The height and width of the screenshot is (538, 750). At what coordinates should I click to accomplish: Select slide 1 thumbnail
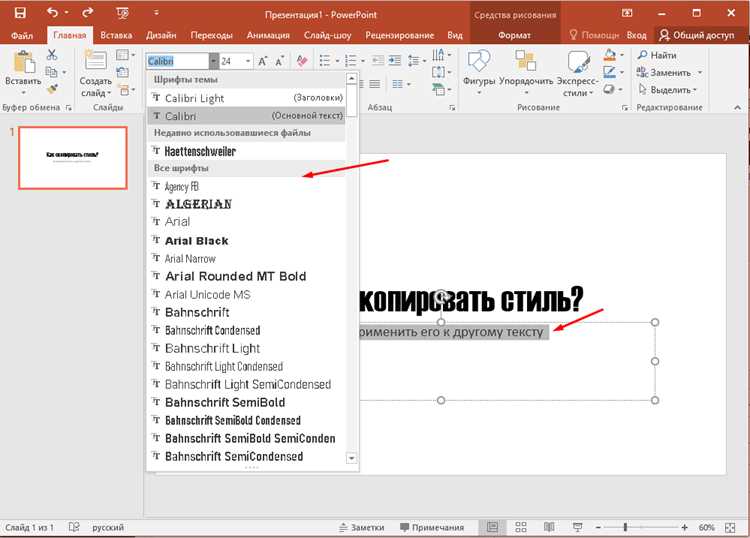[73, 158]
